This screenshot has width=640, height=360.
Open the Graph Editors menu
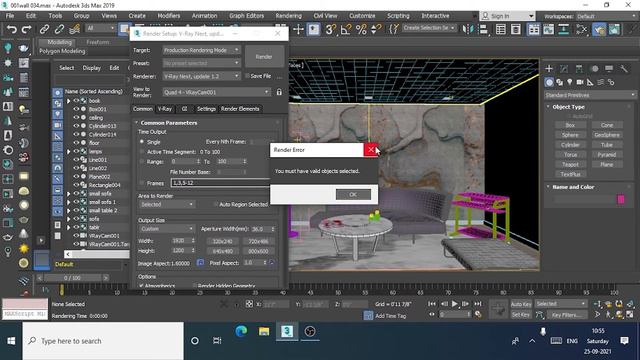point(247,16)
